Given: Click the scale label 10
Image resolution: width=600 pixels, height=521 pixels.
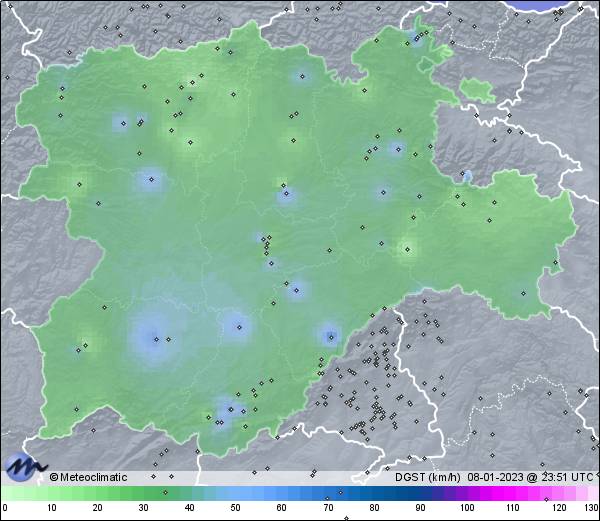Looking at the screenshot, I should click(52, 508).
